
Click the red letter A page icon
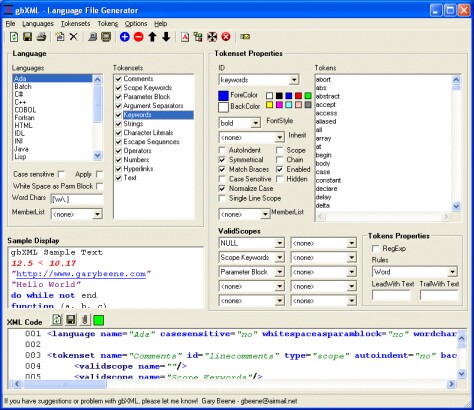click(x=185, y=37)
